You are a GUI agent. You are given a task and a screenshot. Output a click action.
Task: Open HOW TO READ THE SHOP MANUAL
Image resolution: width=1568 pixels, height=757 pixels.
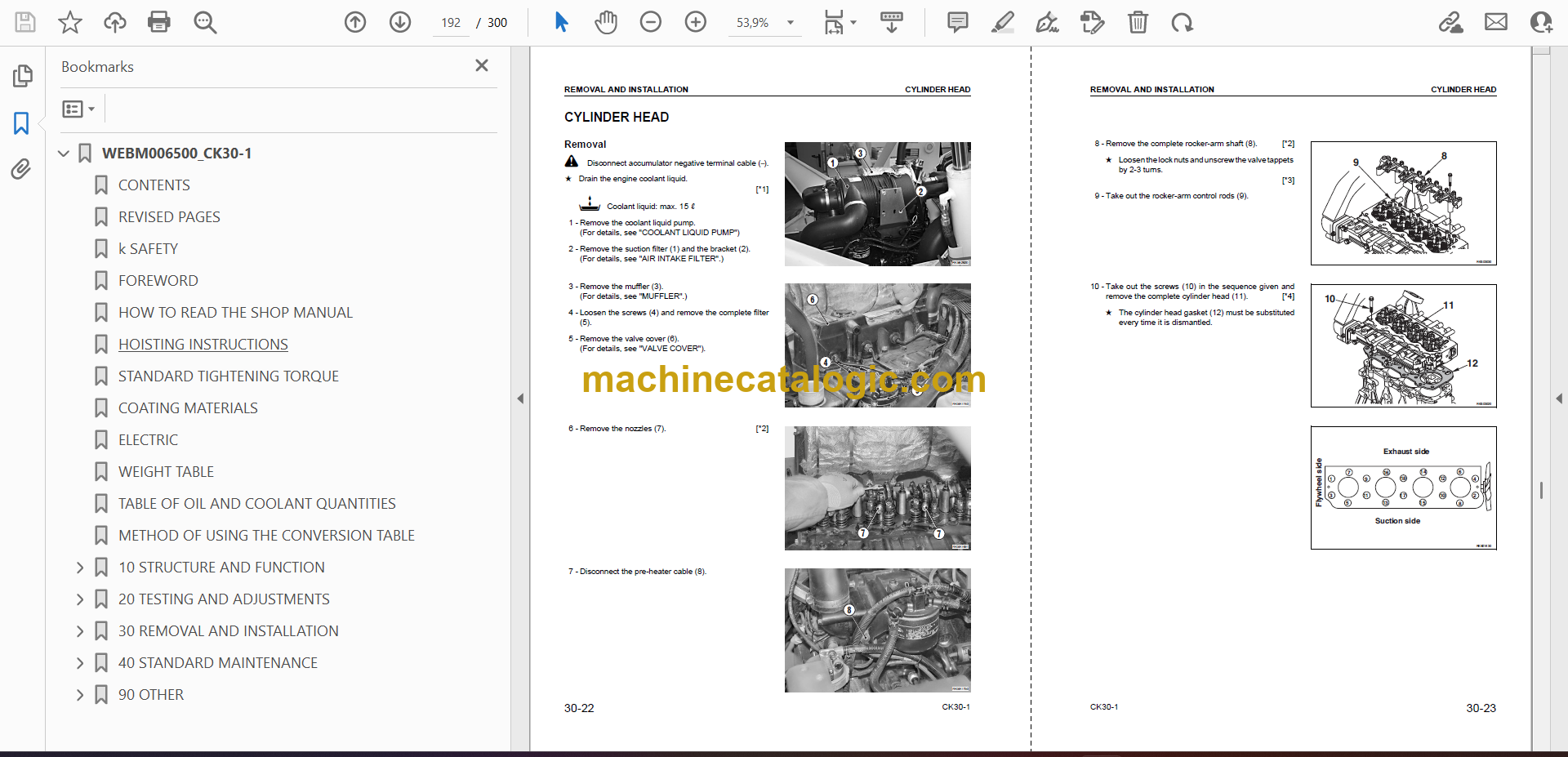point(235,313)
